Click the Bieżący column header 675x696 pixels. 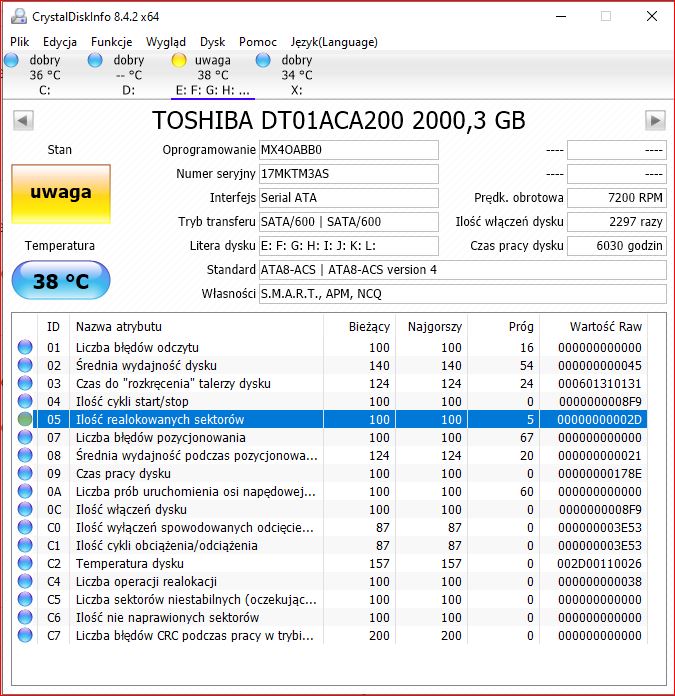click(x=359, y=327)
